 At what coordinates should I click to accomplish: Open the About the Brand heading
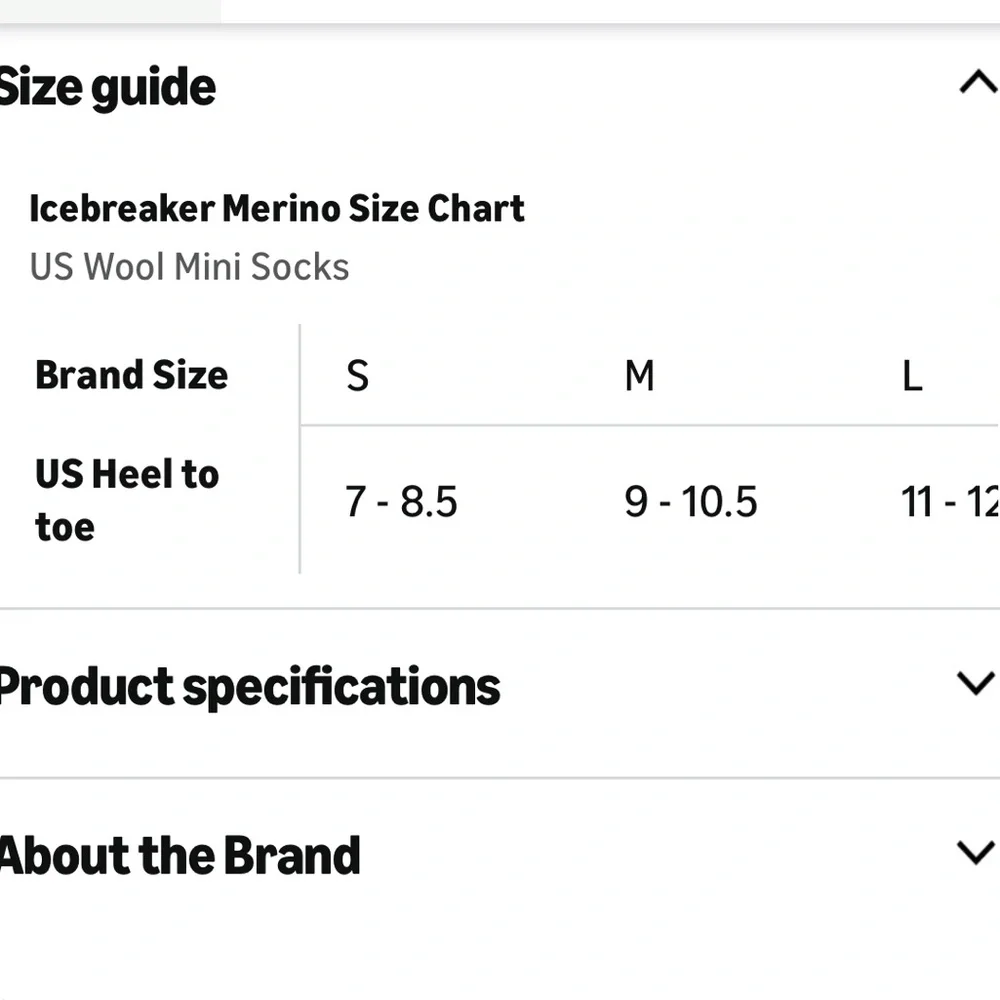[180, 855]
